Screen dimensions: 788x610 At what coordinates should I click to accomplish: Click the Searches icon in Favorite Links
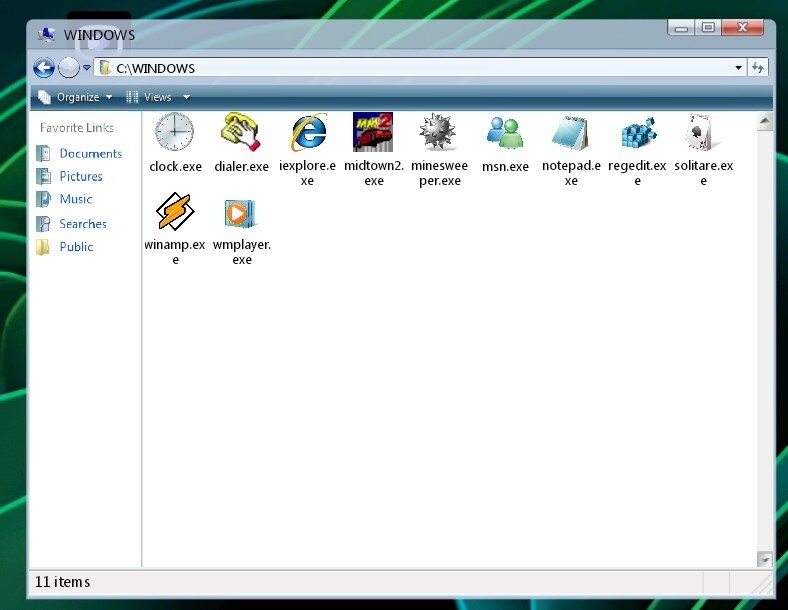pos(44,224)
